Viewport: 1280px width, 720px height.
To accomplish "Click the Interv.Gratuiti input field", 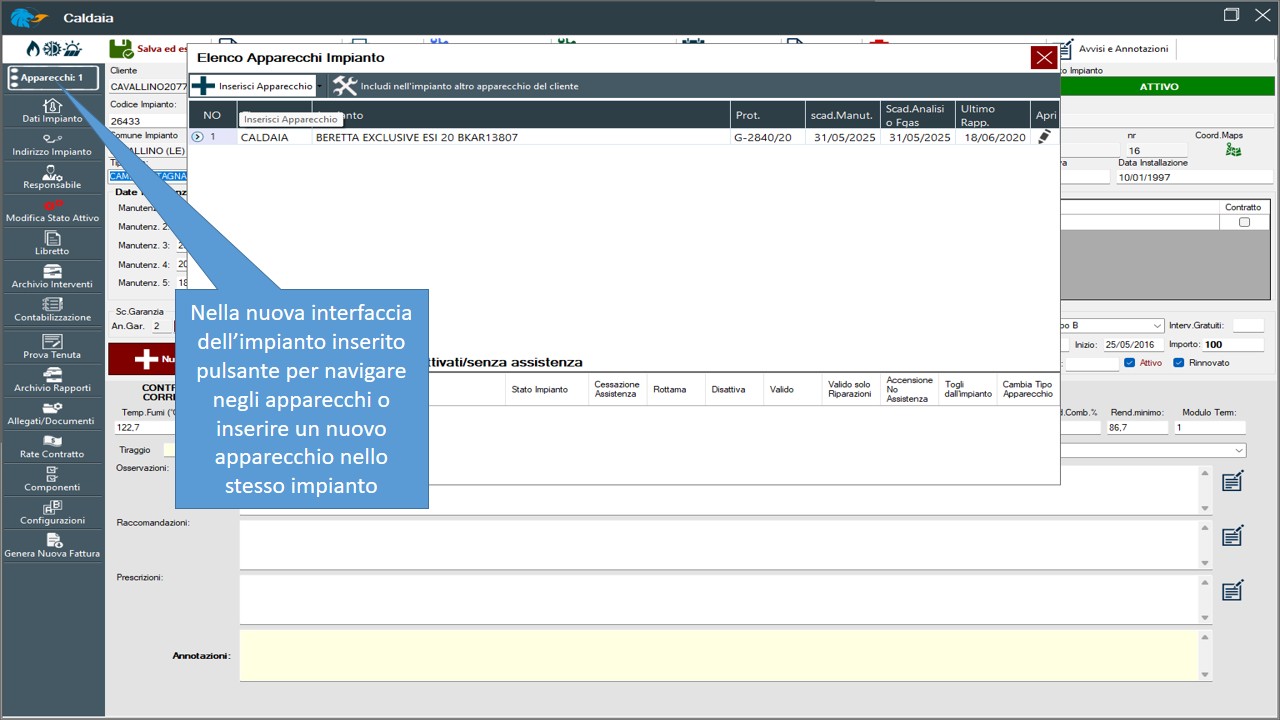I will click(x=1248, y=325).
